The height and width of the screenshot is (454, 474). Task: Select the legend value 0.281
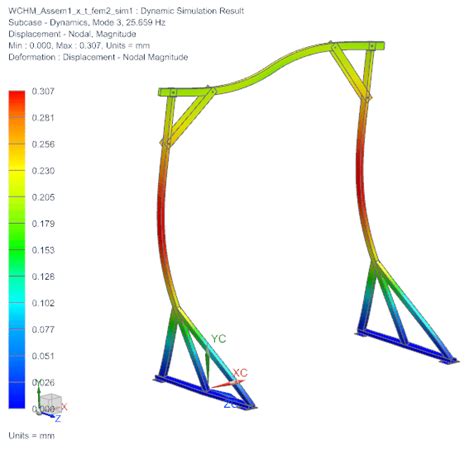pos(43,118)
